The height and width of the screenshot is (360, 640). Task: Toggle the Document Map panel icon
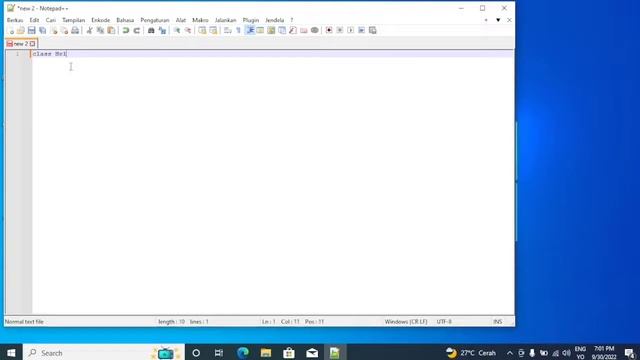pos(271,31)
